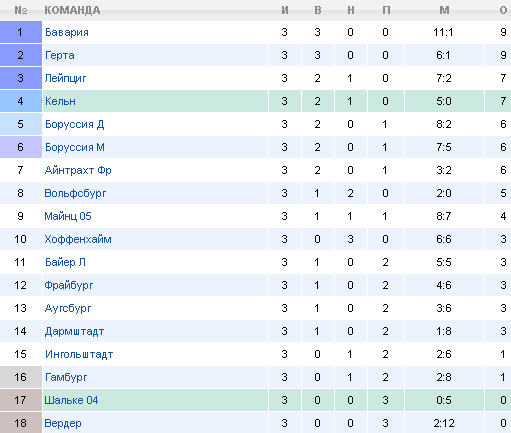Open the Майнц 05 team link
511x433 pixels.
click(68, 216)
